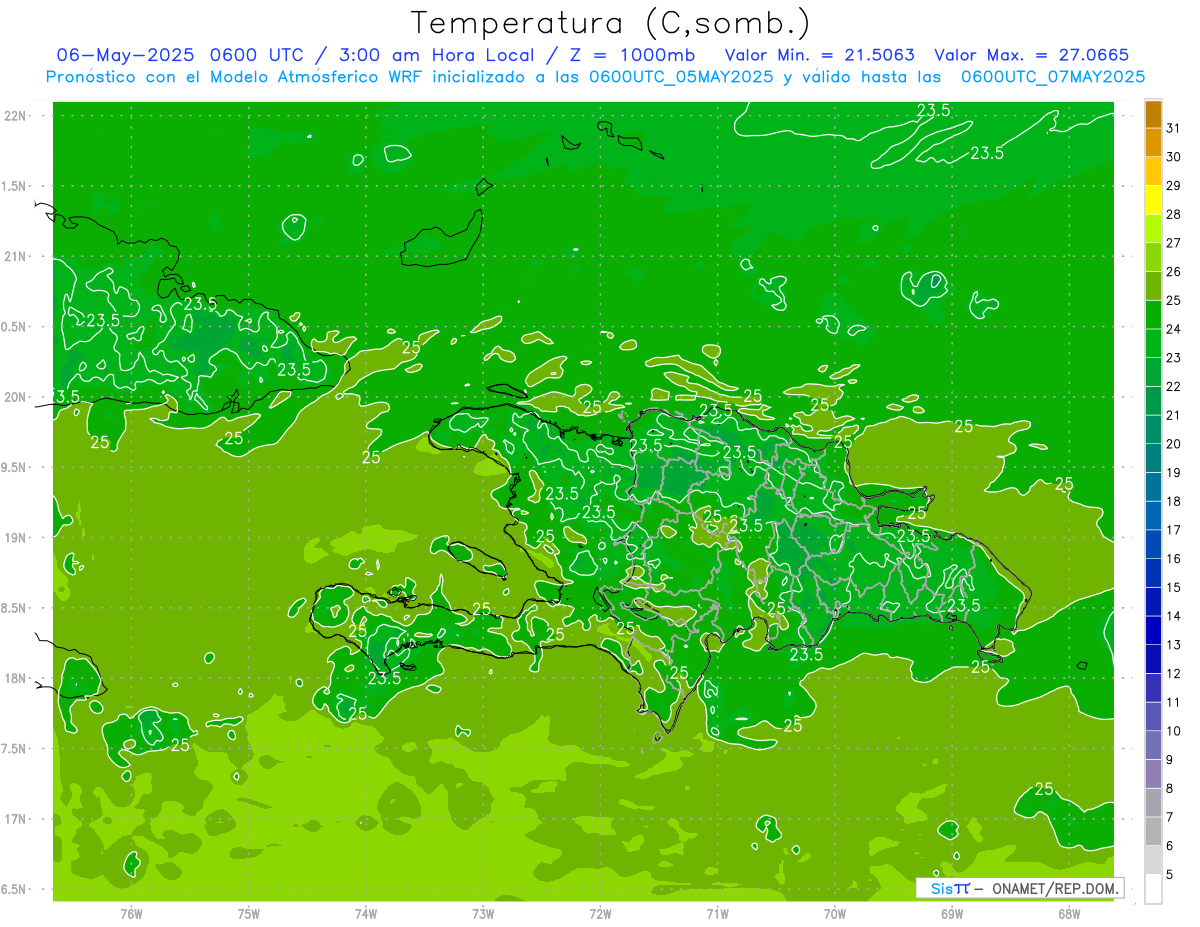Click legend value 19
This screenshot has width=1200, height=927.
[1173, 472]
